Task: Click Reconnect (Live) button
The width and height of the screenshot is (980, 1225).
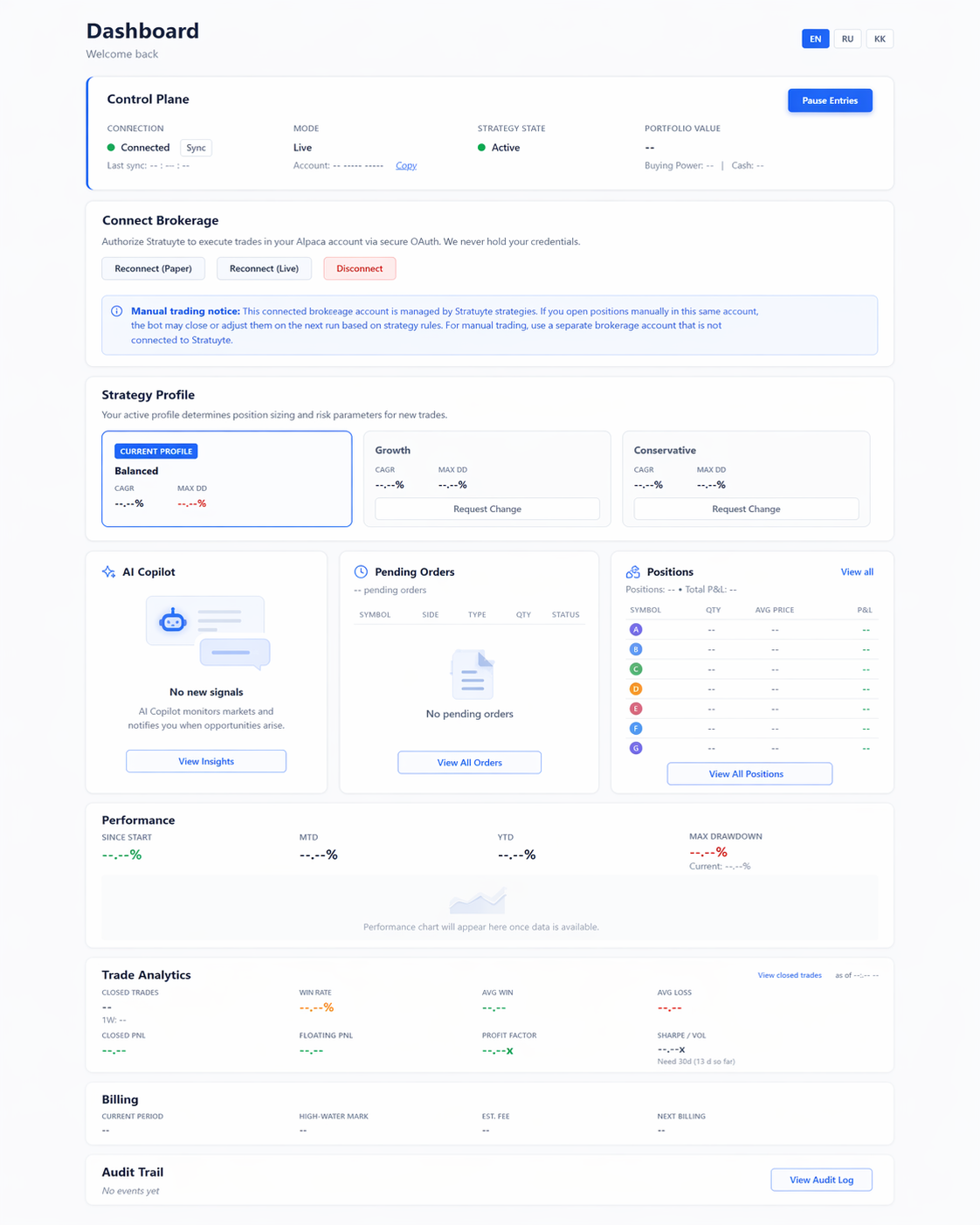Action: (264, 268)
